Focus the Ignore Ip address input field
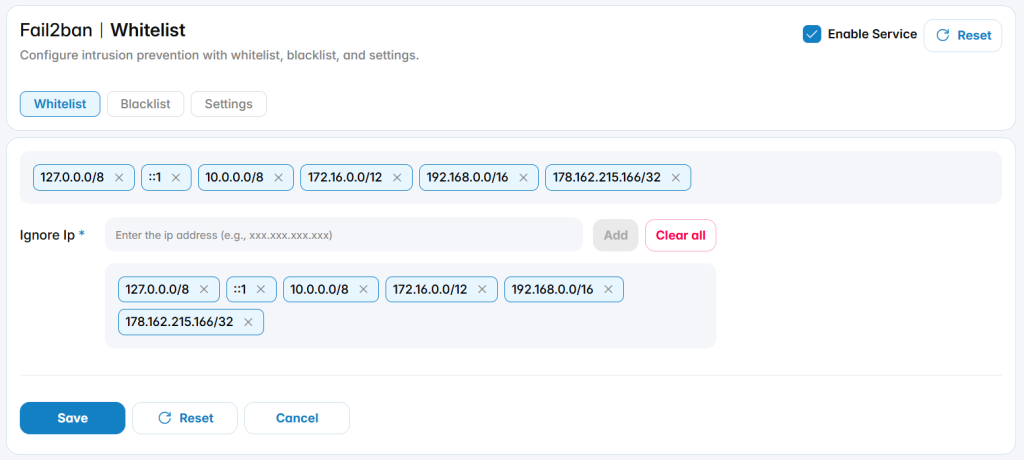 coord(344,235)
